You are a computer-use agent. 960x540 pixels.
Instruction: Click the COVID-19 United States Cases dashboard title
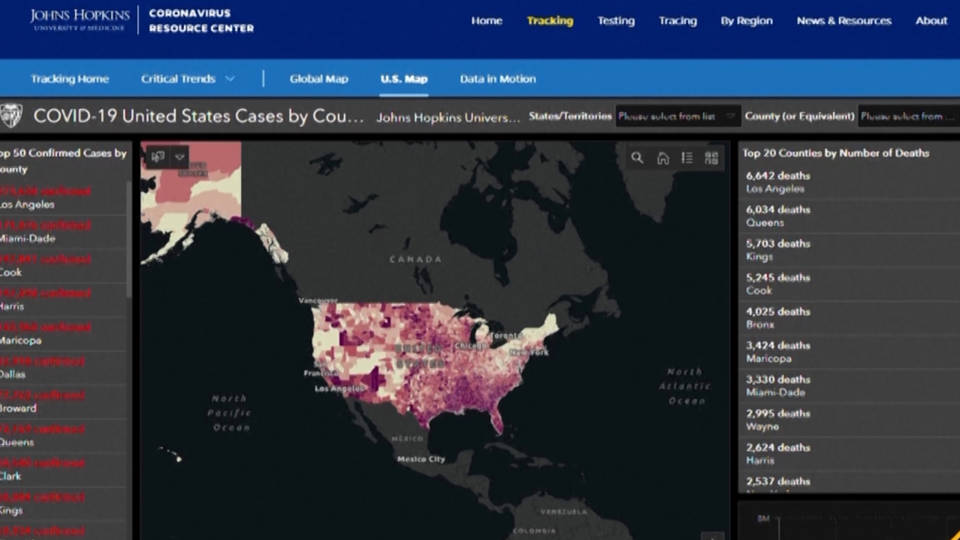[198, 116]
